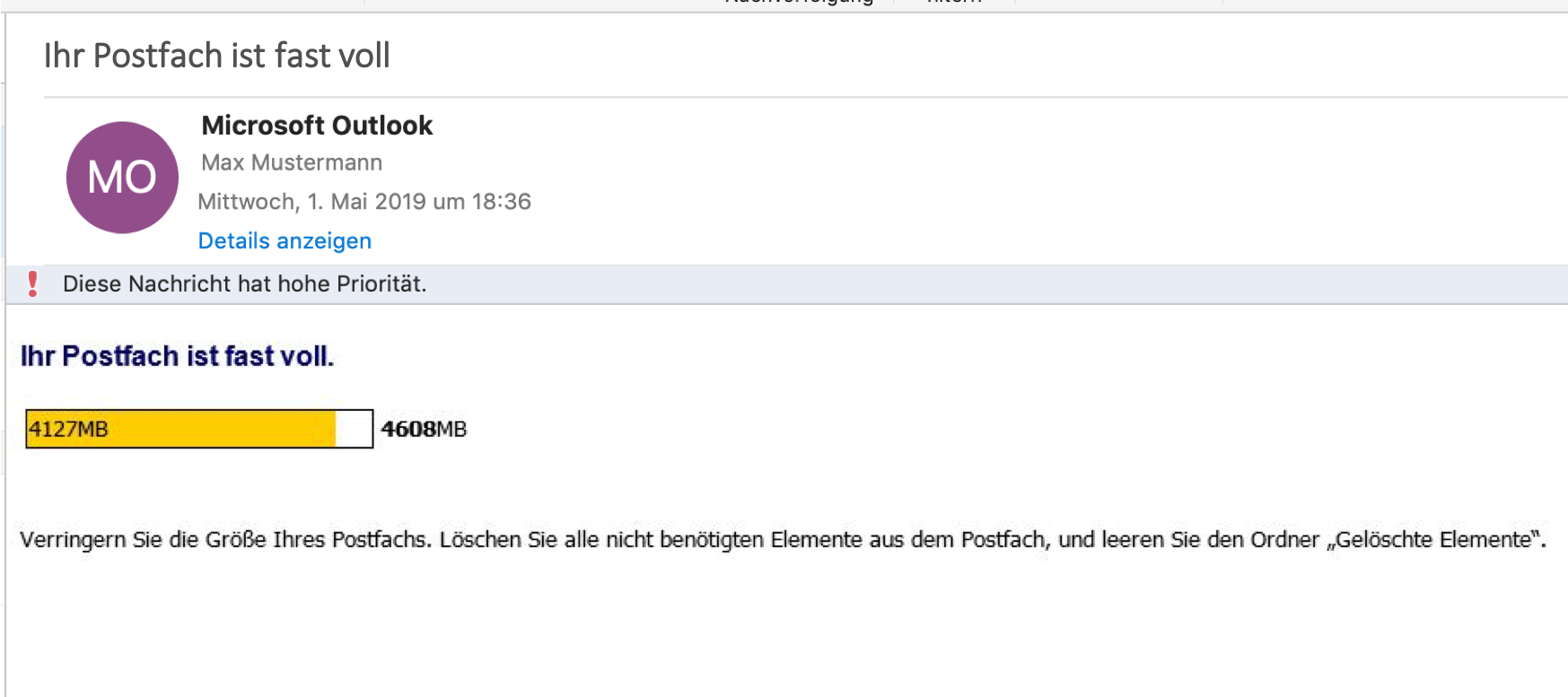Click the sender name Max Mustermann
Viewport: 1568px width, 697px height.
(x=291, y=162)
